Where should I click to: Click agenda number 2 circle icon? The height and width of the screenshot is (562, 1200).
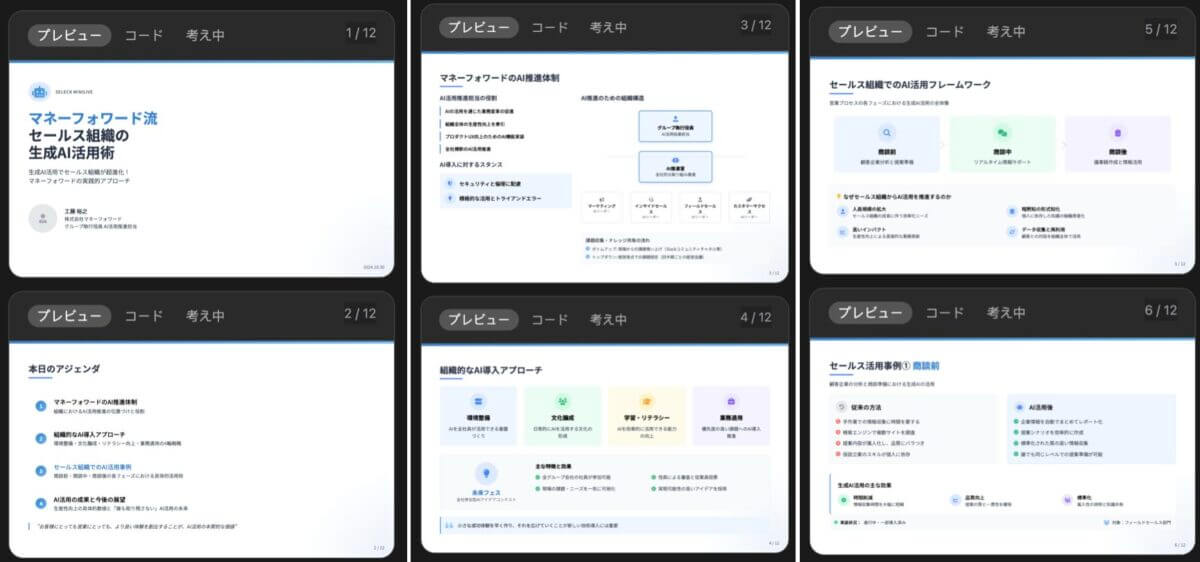pyautogui.click(x=41, y=438)
